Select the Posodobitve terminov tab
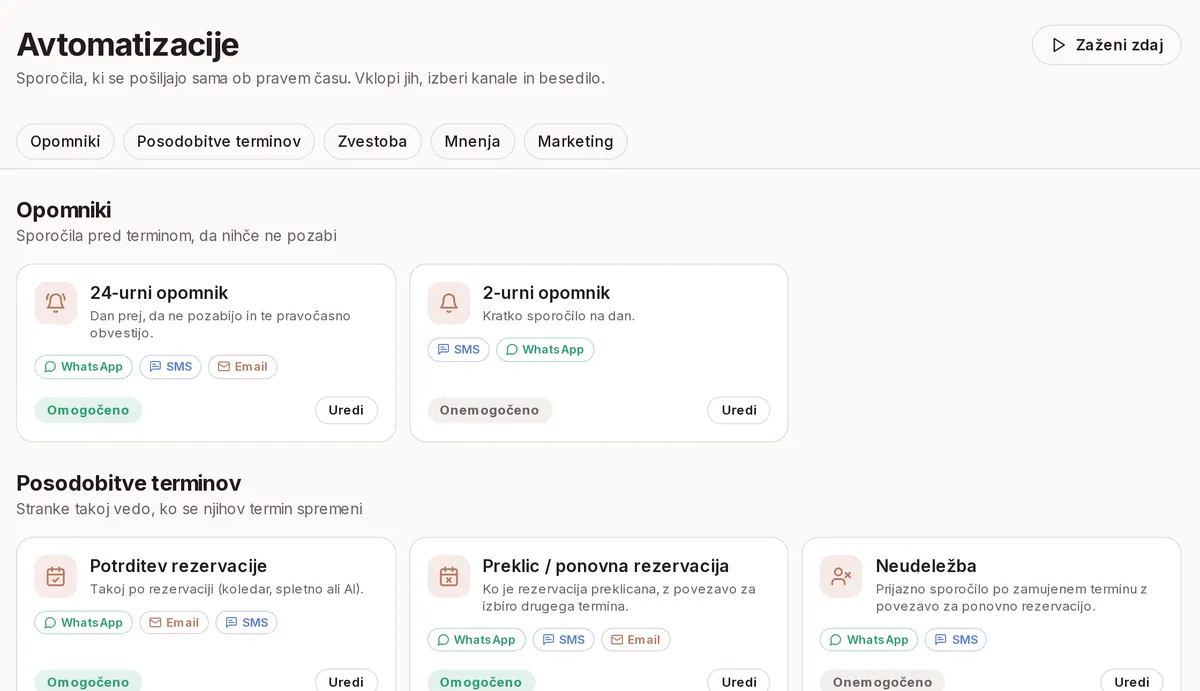Screen dimensions: 1200x691 point(219,141)
